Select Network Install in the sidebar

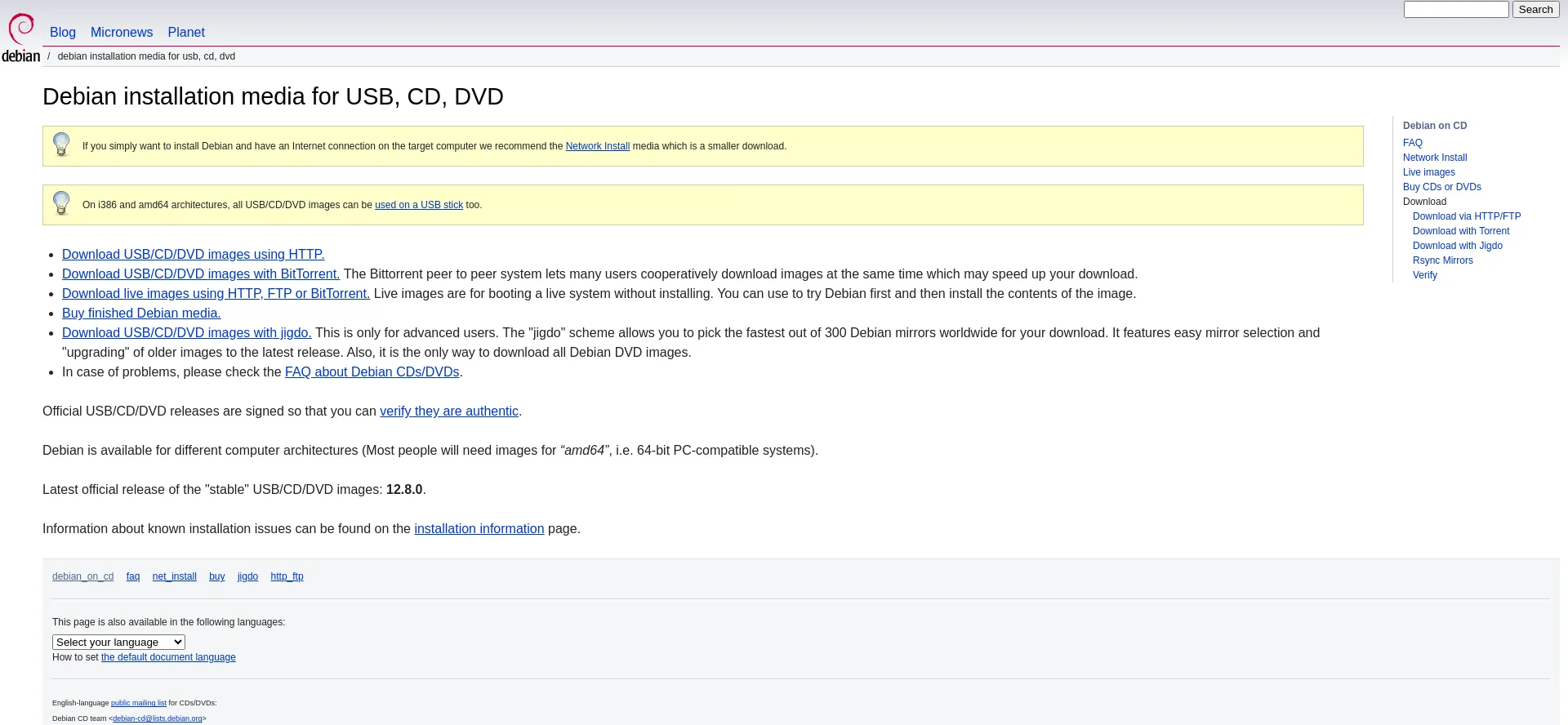pyautogui.click(x=1435, y=158)
